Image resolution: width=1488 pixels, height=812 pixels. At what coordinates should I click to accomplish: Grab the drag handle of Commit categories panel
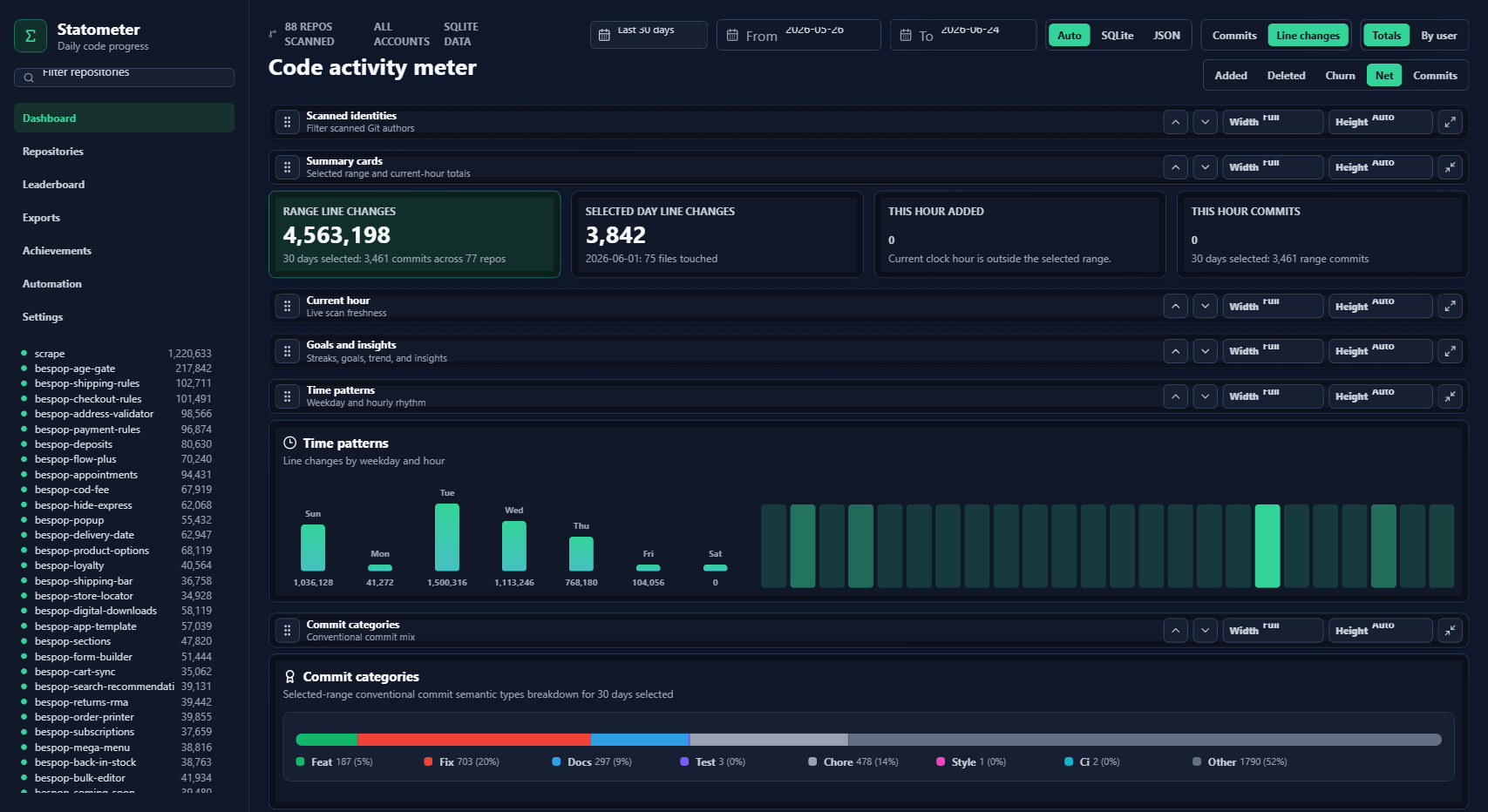tap(288, 630)
